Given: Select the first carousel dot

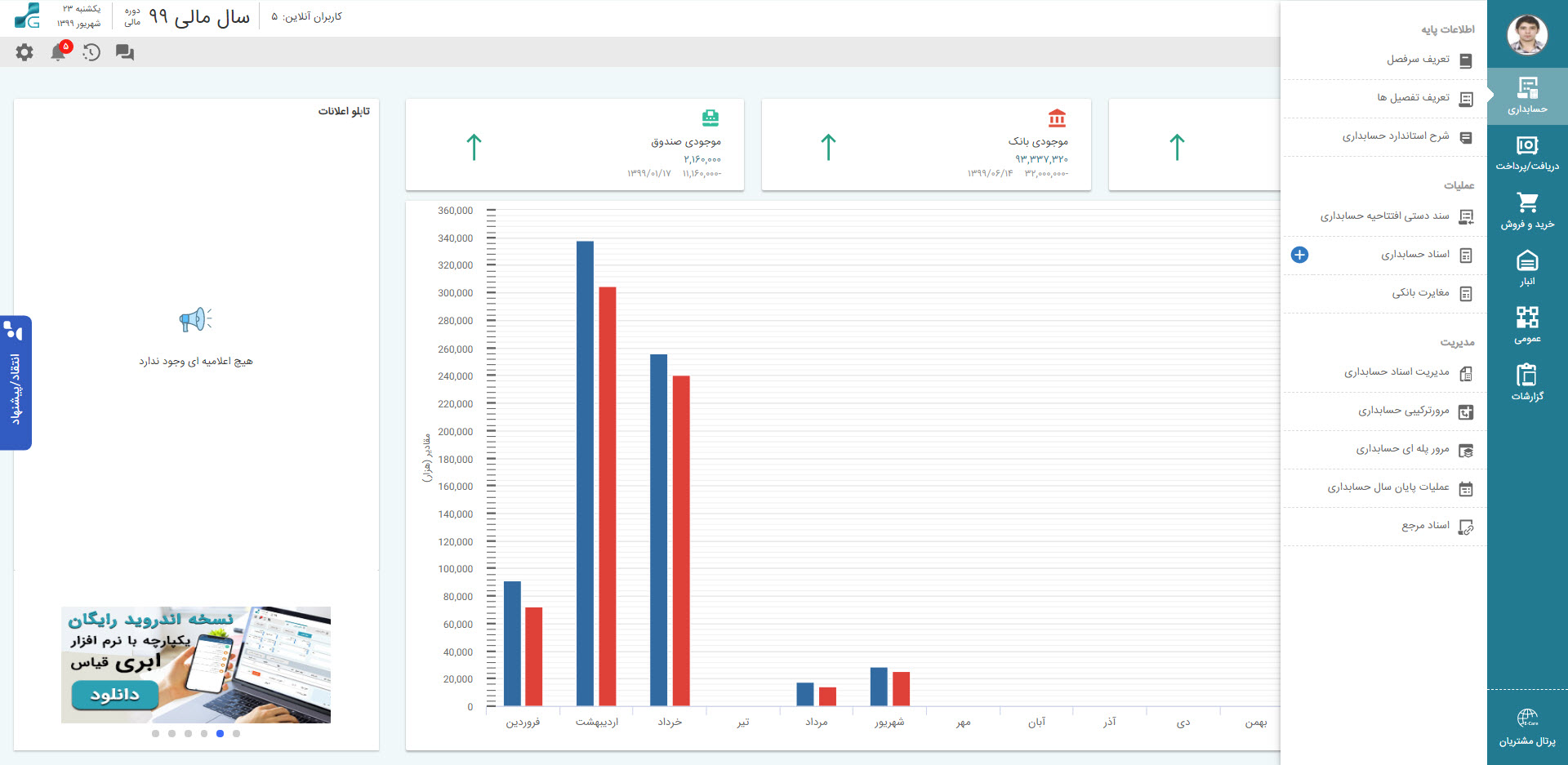Looking at the screenshot, I should pyautogui.click(x=155, y=733).
